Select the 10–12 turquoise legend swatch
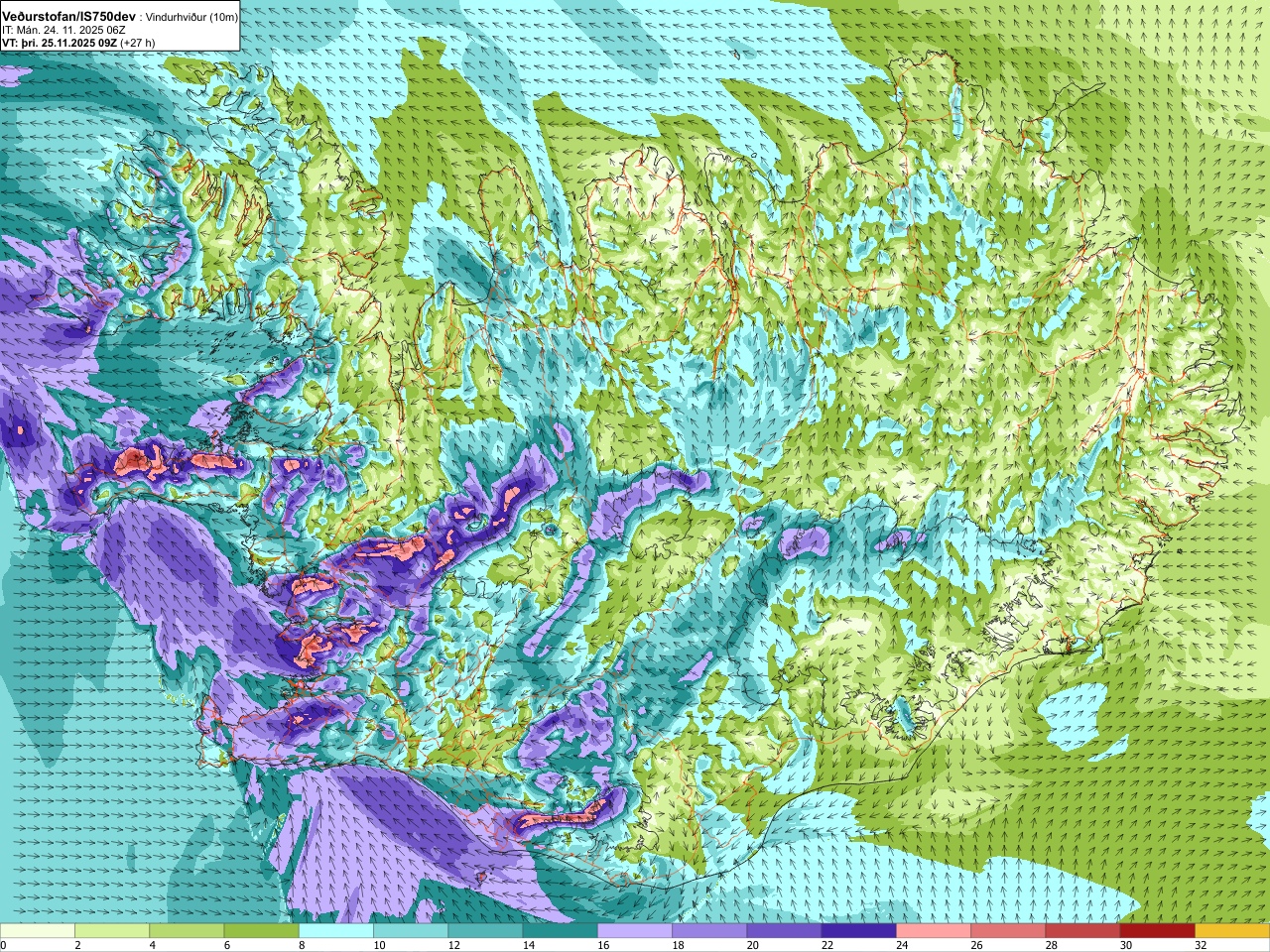1270x952 pixels. pyautogui.click(x=411, y=931)
